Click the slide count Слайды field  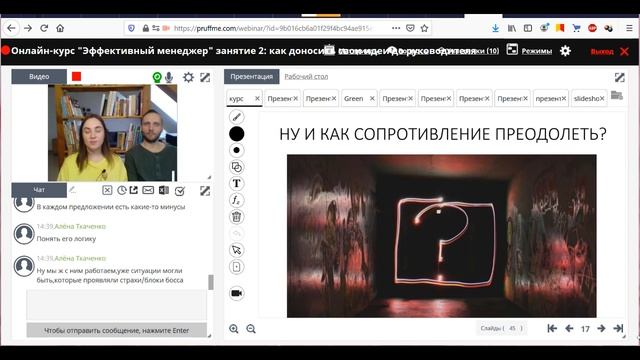tap(502, 328)
